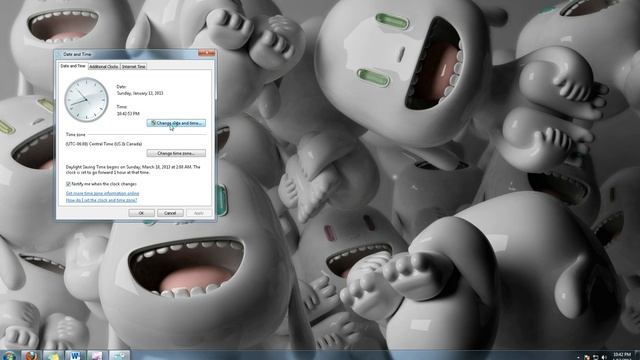This screenshot has width=640, height=360.
Task: Click the Date and Time title bar icon
Action: (x=59, y=54)
